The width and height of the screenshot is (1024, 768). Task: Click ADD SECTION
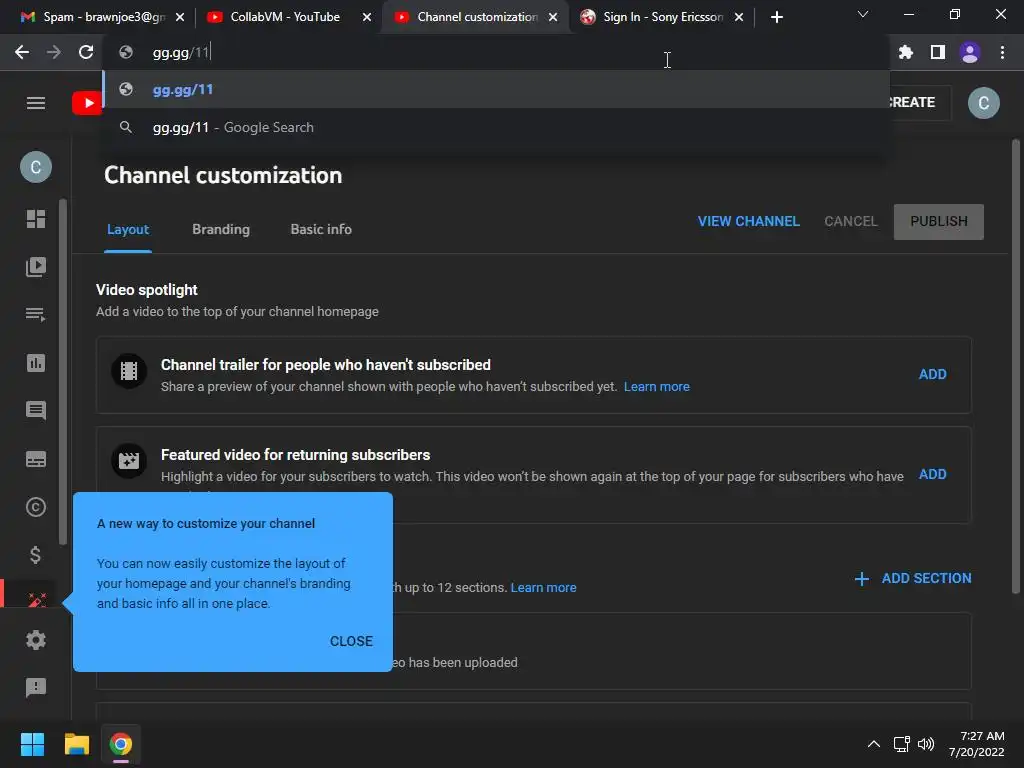click(x=913, y=579)
